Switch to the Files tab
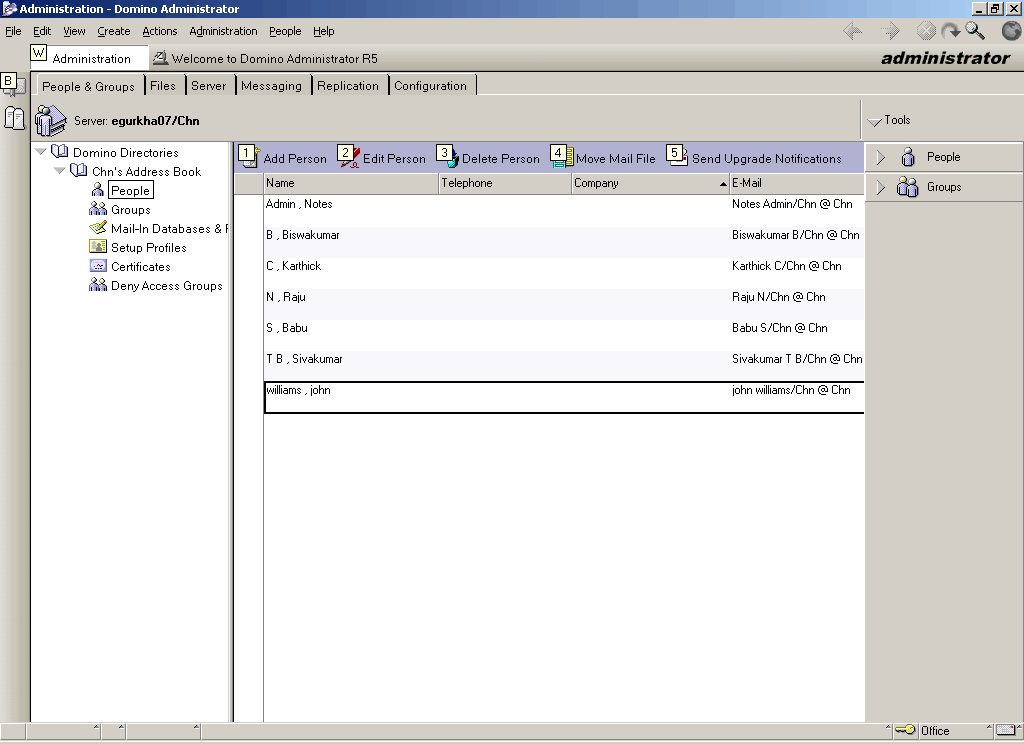The height and width of the screenshot is (744, 1024). 163,86
